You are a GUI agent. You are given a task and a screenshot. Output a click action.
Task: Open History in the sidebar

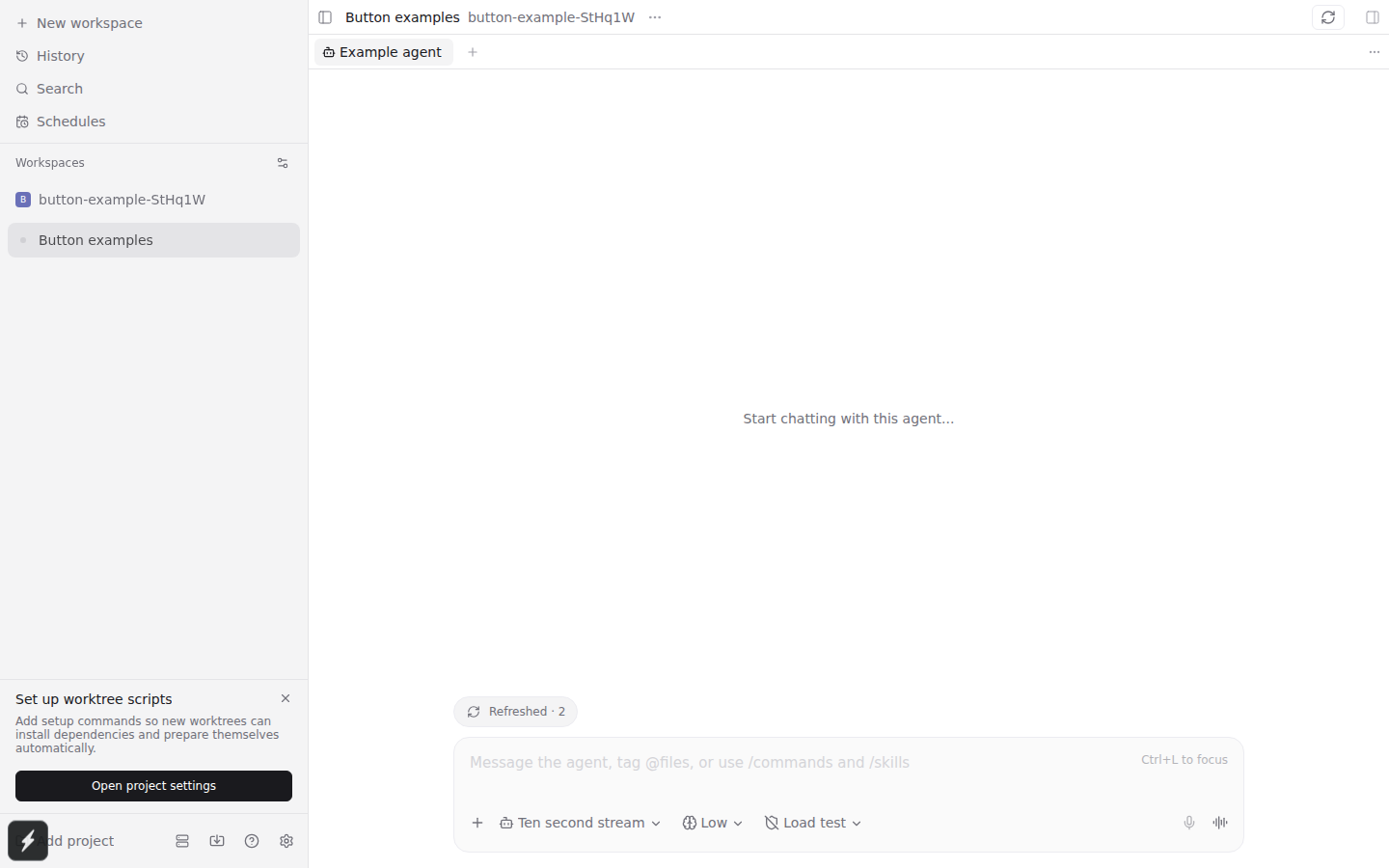(x=154, y=56)
